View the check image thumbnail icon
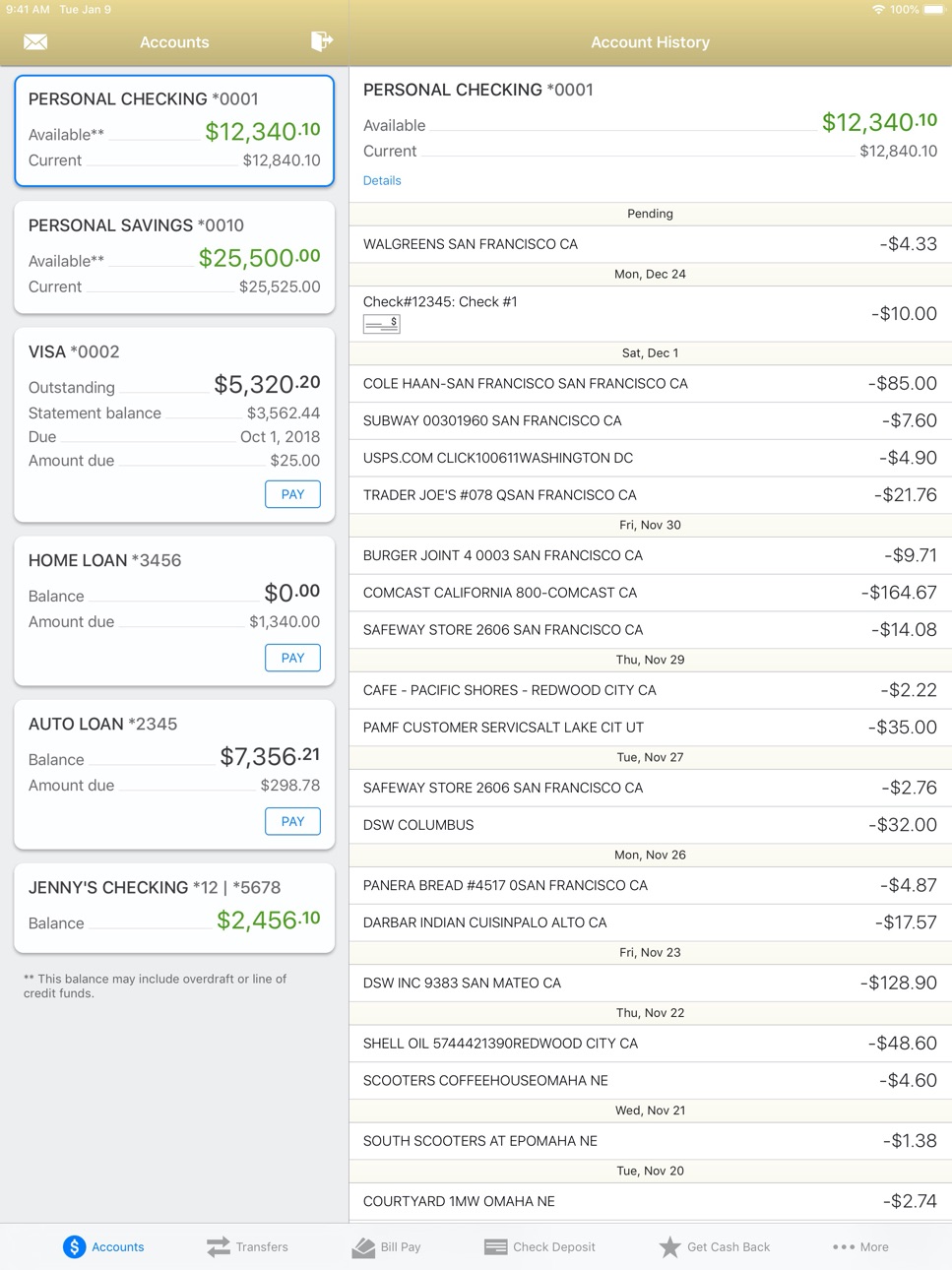The width and height of the screenshot is (952, 1270). click(x=382, y=324)
